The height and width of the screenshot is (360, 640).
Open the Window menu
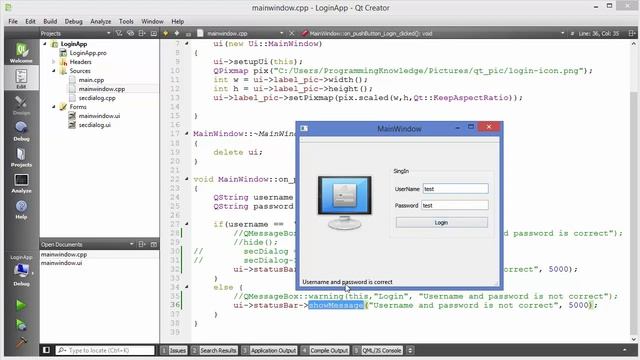click(152, 21)
